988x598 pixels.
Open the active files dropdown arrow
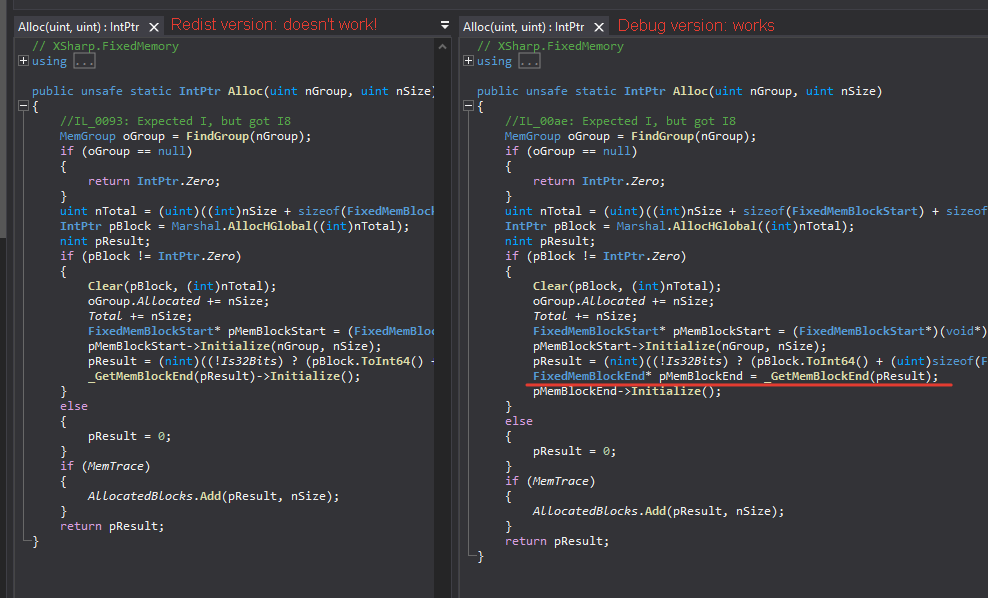coord(443,24)
